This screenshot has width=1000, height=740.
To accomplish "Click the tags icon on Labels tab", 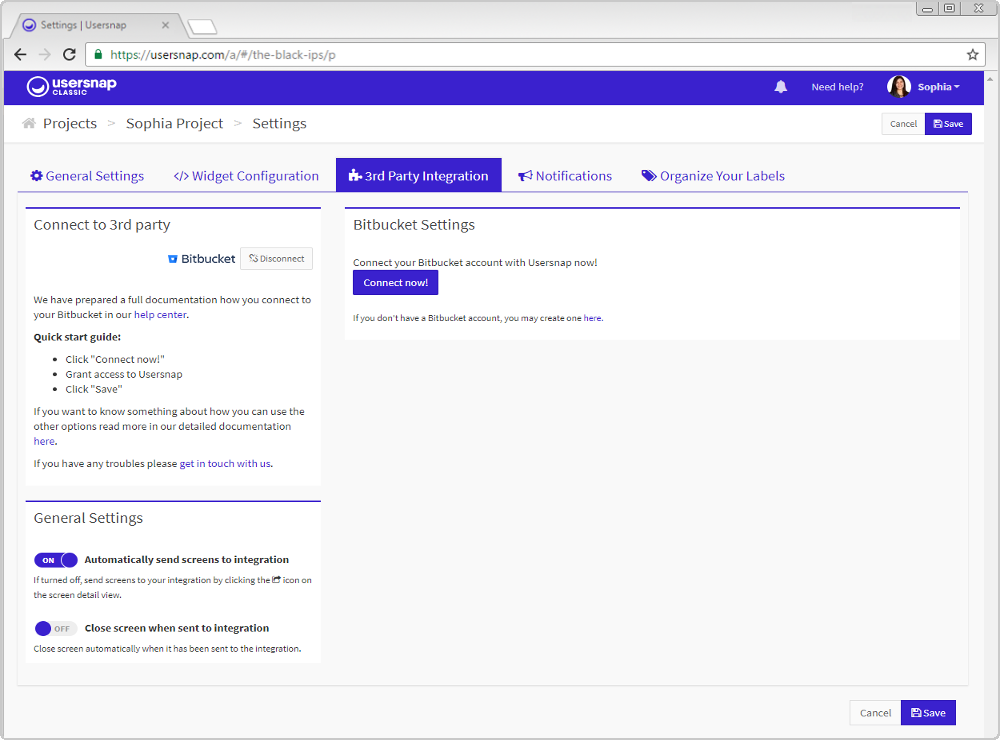I will tap(649, 175).
